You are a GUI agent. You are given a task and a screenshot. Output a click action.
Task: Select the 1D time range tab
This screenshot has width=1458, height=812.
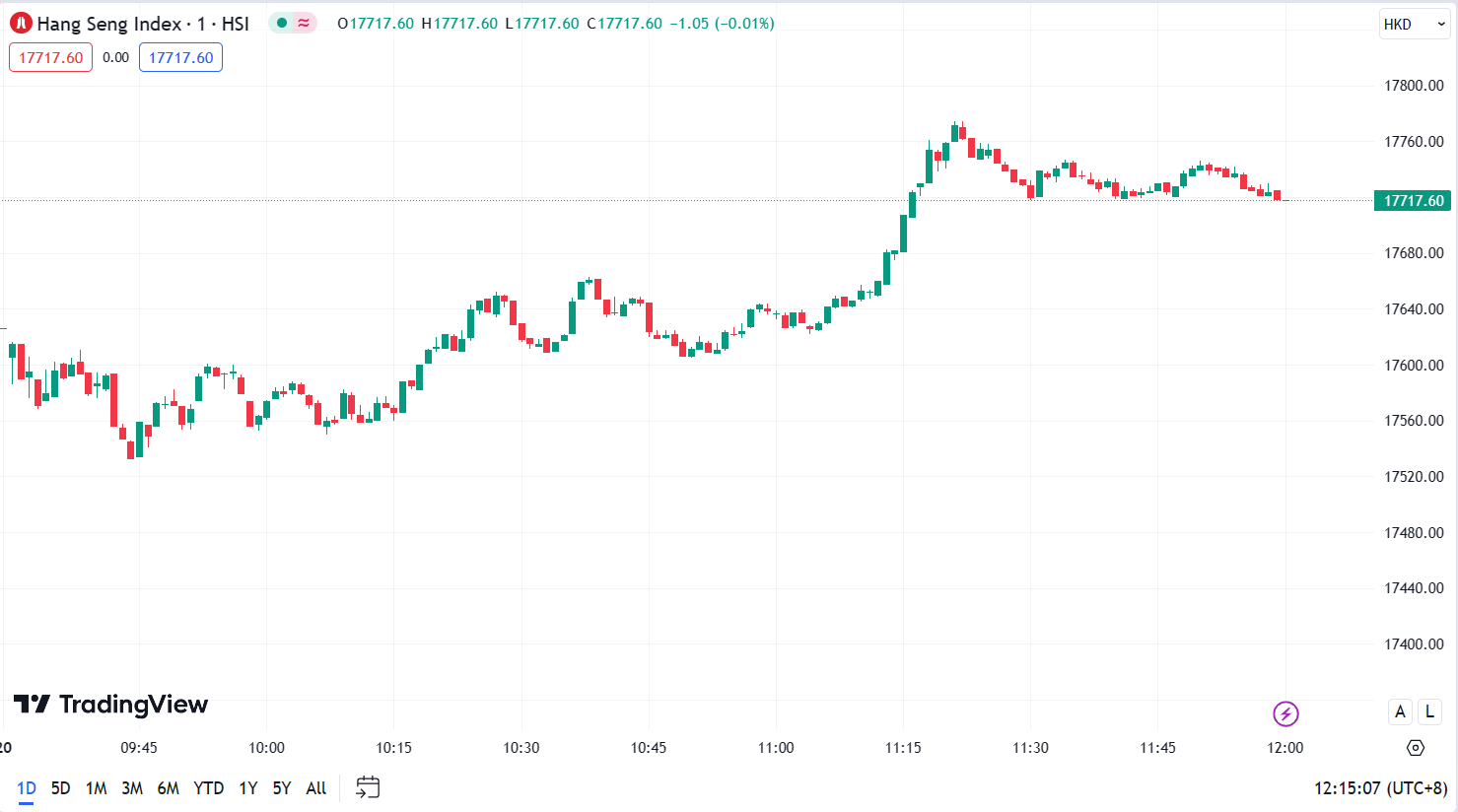(27, 788)
